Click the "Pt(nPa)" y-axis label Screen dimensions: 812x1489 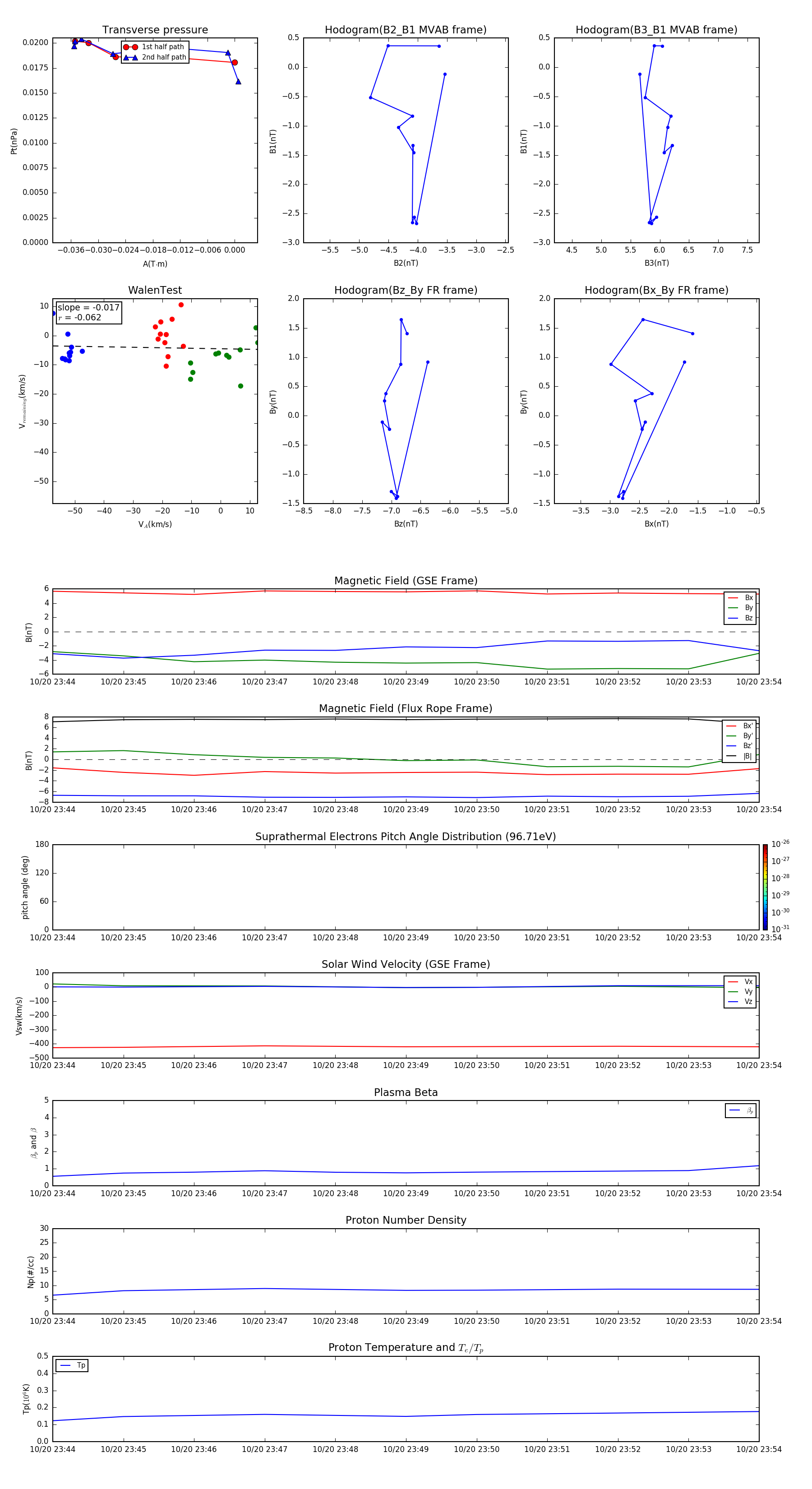(x=14, y=141)
